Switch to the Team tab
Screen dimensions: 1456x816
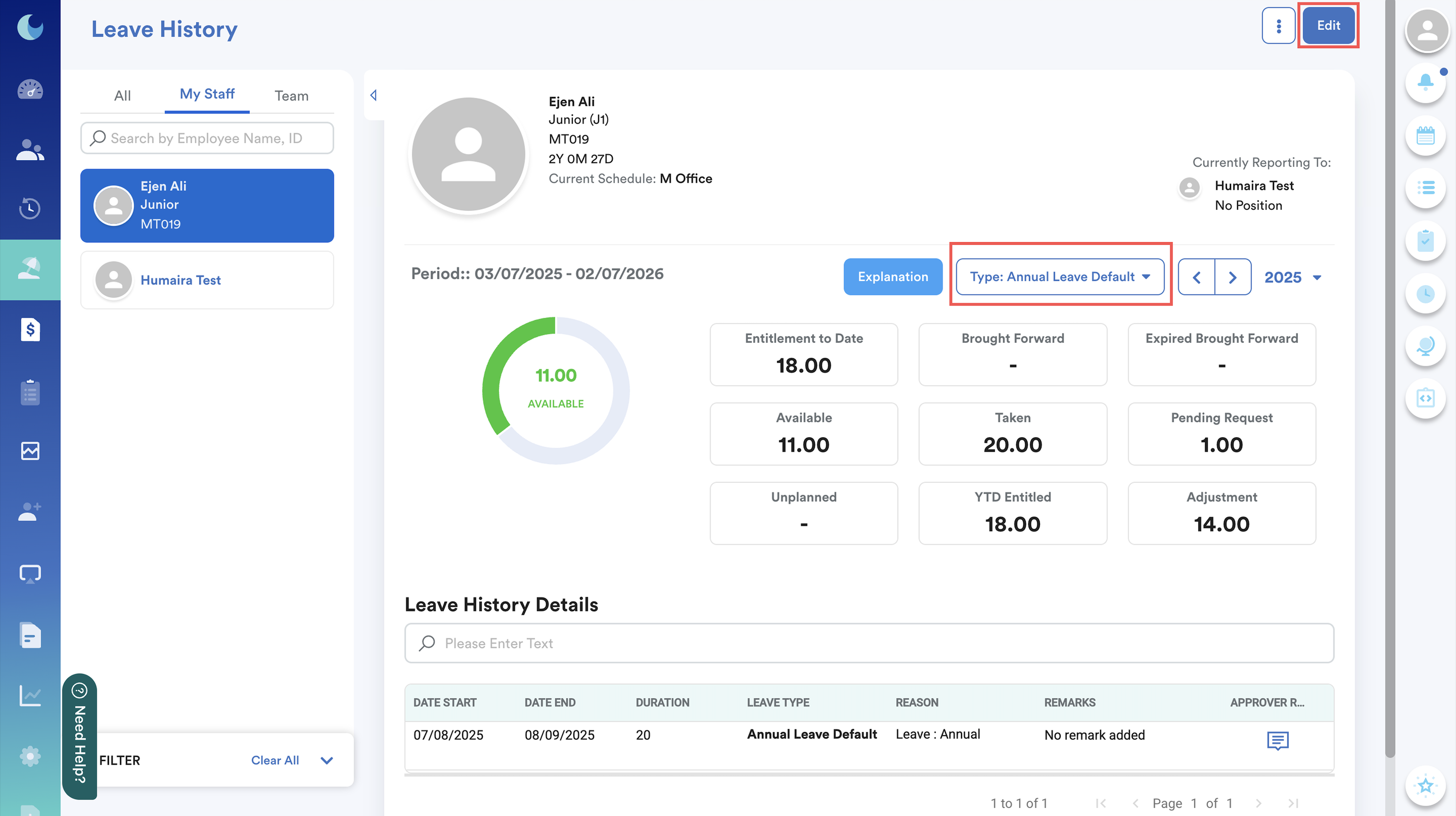[x=291, y=96]
